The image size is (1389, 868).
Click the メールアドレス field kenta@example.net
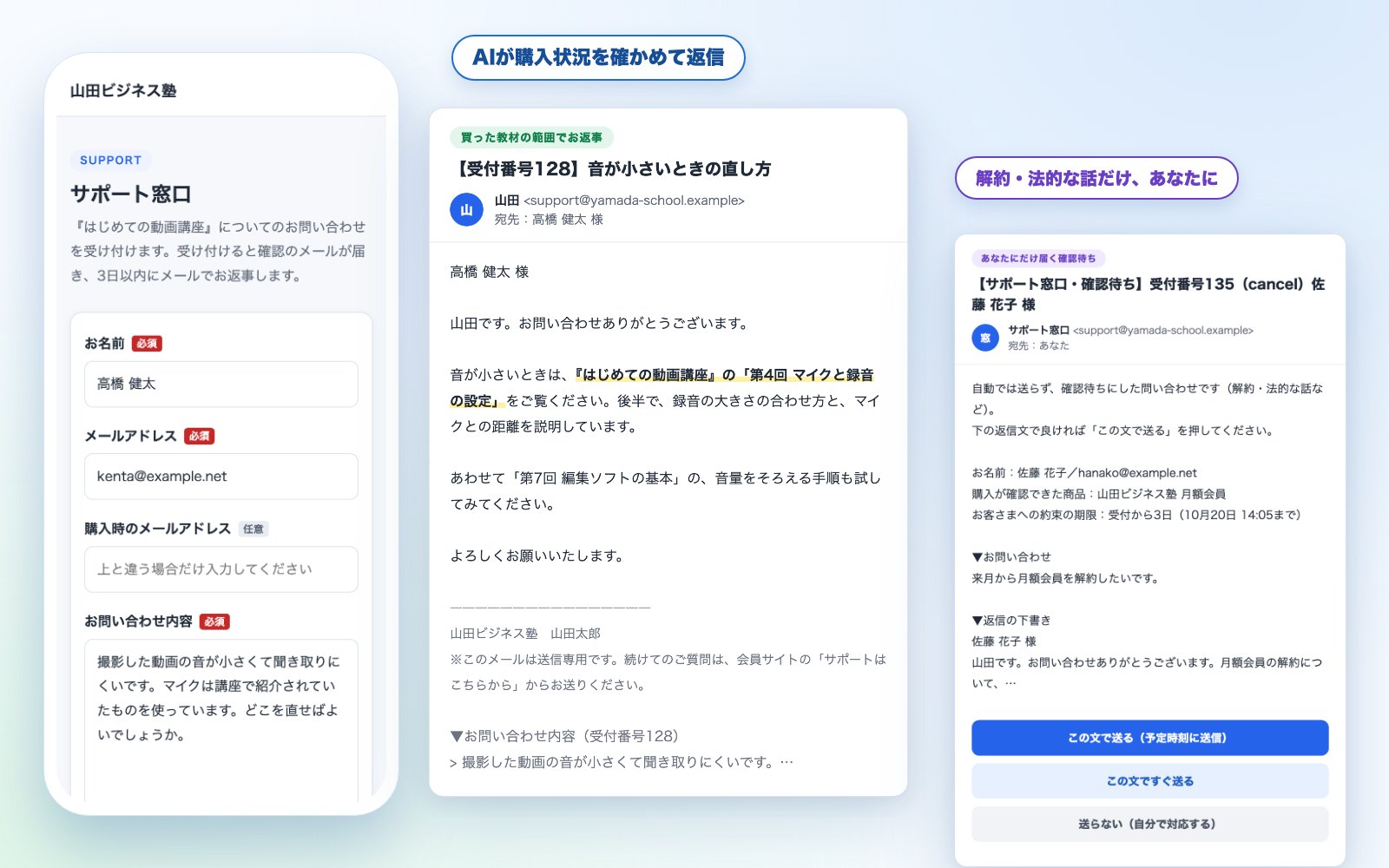[221, 477]
